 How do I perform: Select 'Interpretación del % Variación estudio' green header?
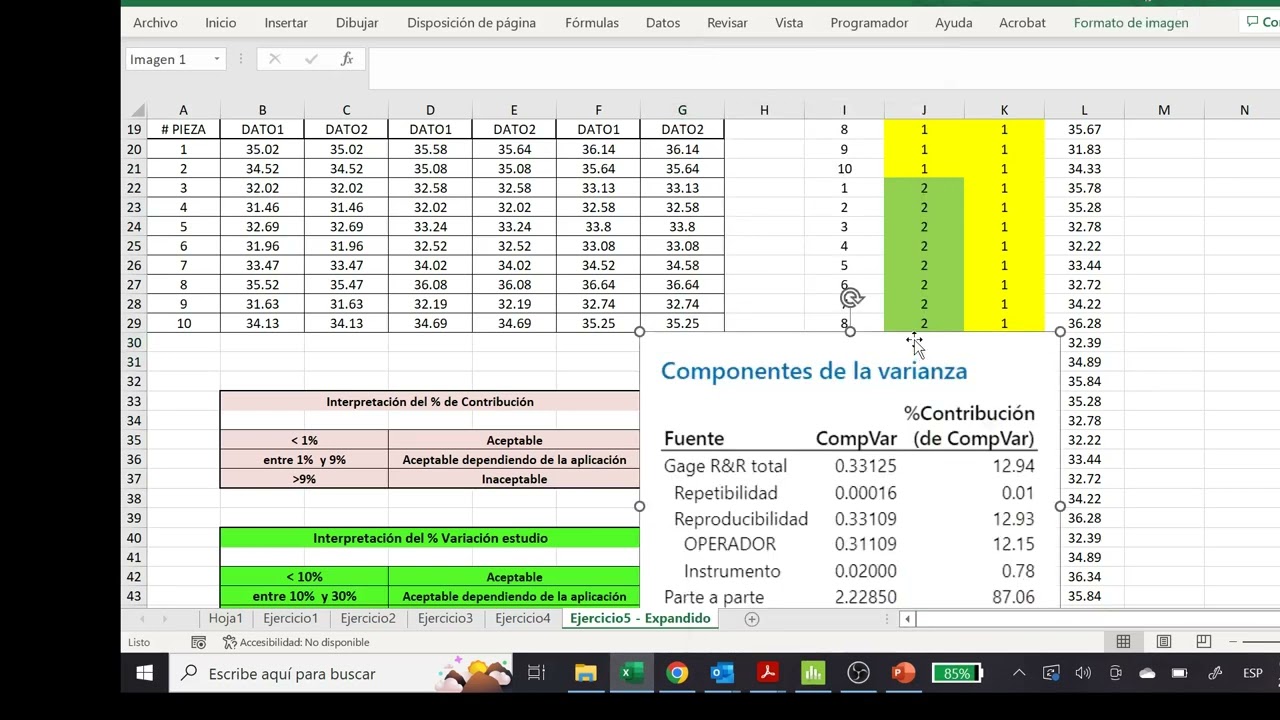[430, 538]
